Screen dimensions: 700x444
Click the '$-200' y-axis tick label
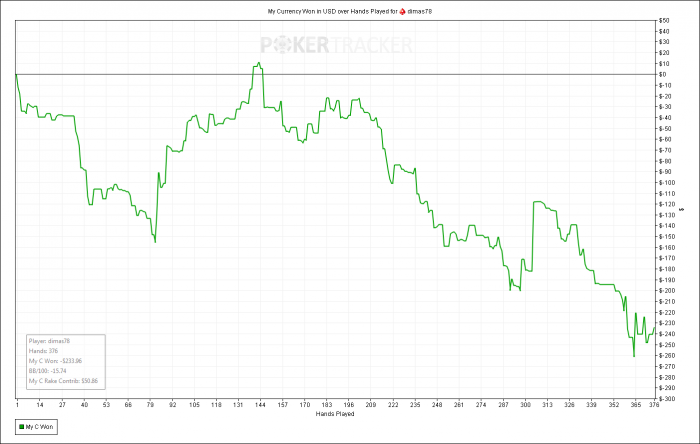pyautogui.click(x=666, y=290)
